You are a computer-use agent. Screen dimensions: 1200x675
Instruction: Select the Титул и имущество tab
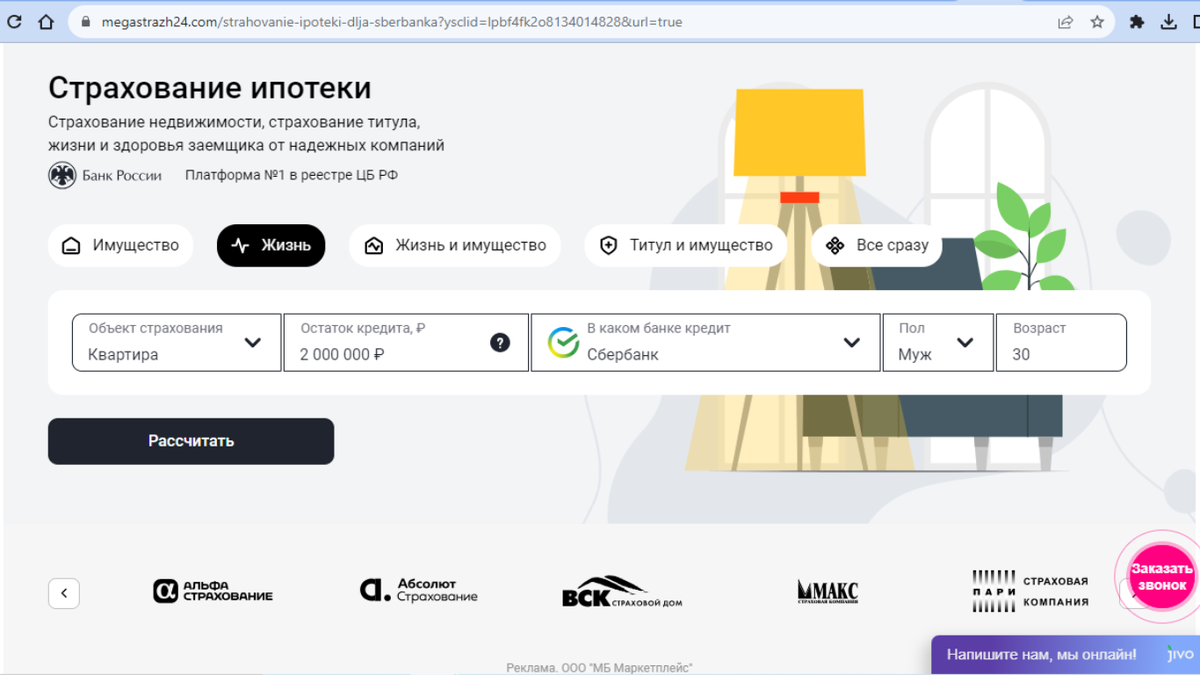(686, 245)
